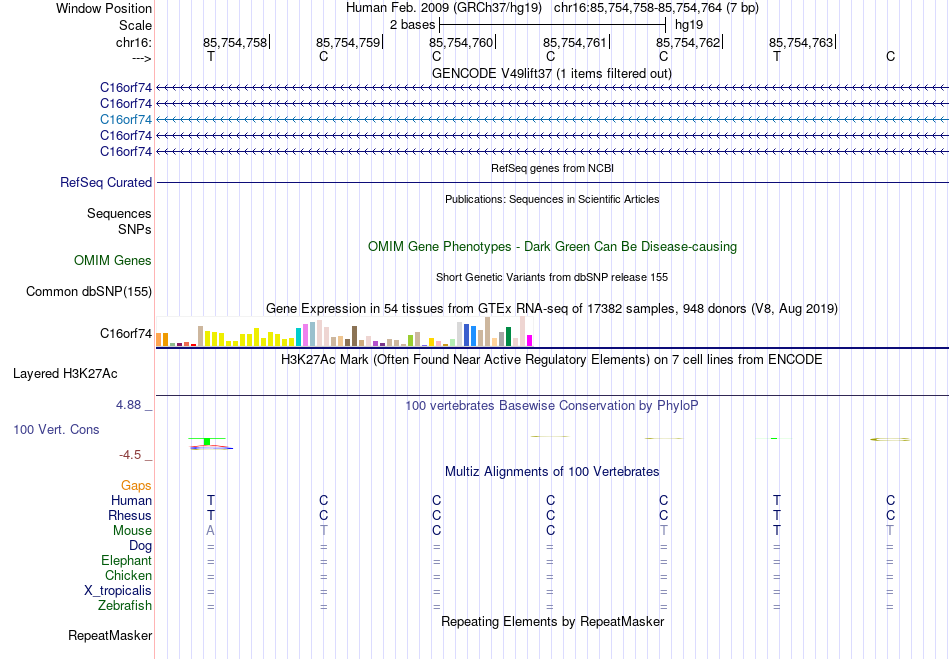
Task: Open Short Genetic Variants from dbSNP title
Action: 552,277
